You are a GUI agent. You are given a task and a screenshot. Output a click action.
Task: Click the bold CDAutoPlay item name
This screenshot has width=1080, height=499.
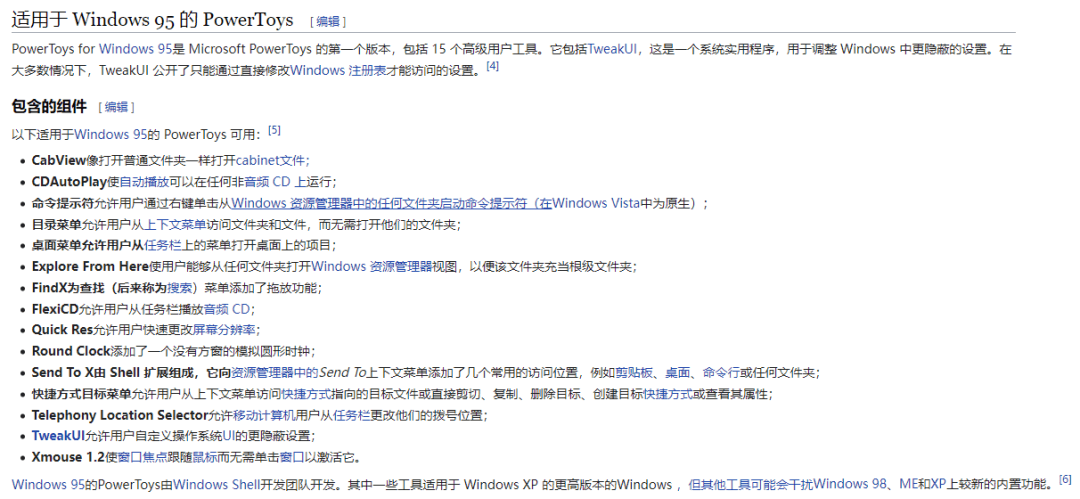click(x=70, y=182)
